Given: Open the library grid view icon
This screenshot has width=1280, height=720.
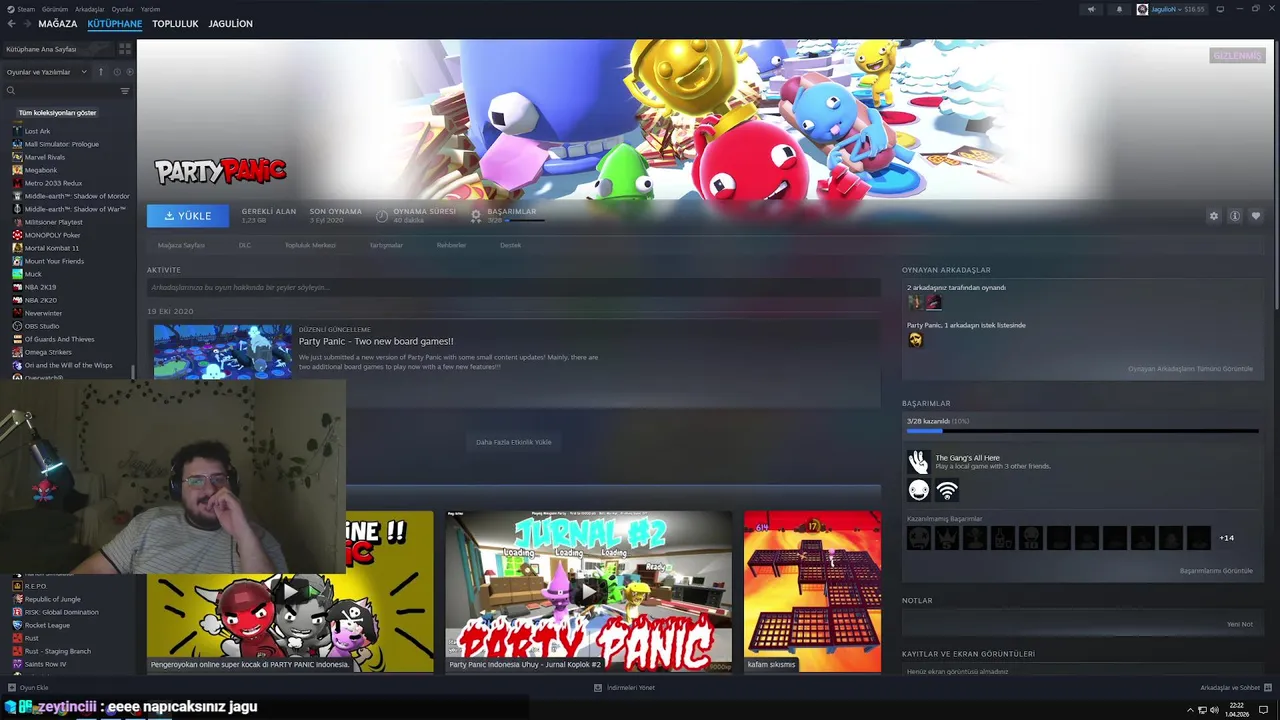Looking at the screenshot, I should pyautogui.click(x=125, y=48).
